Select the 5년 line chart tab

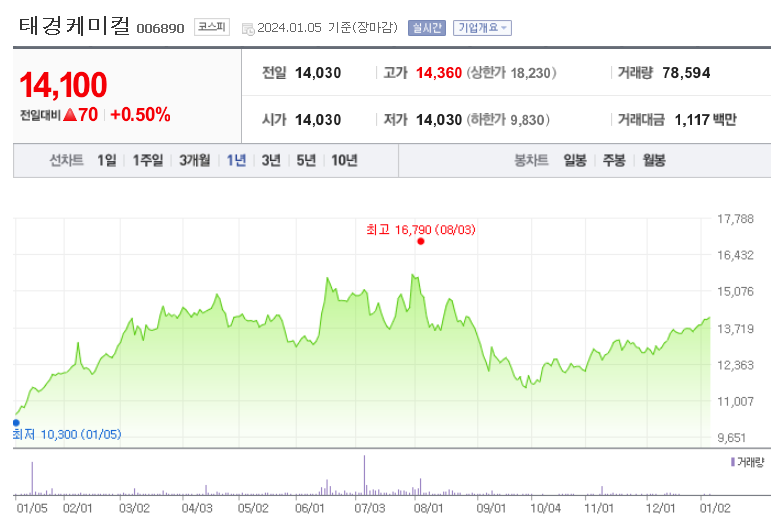pos(306,160)
